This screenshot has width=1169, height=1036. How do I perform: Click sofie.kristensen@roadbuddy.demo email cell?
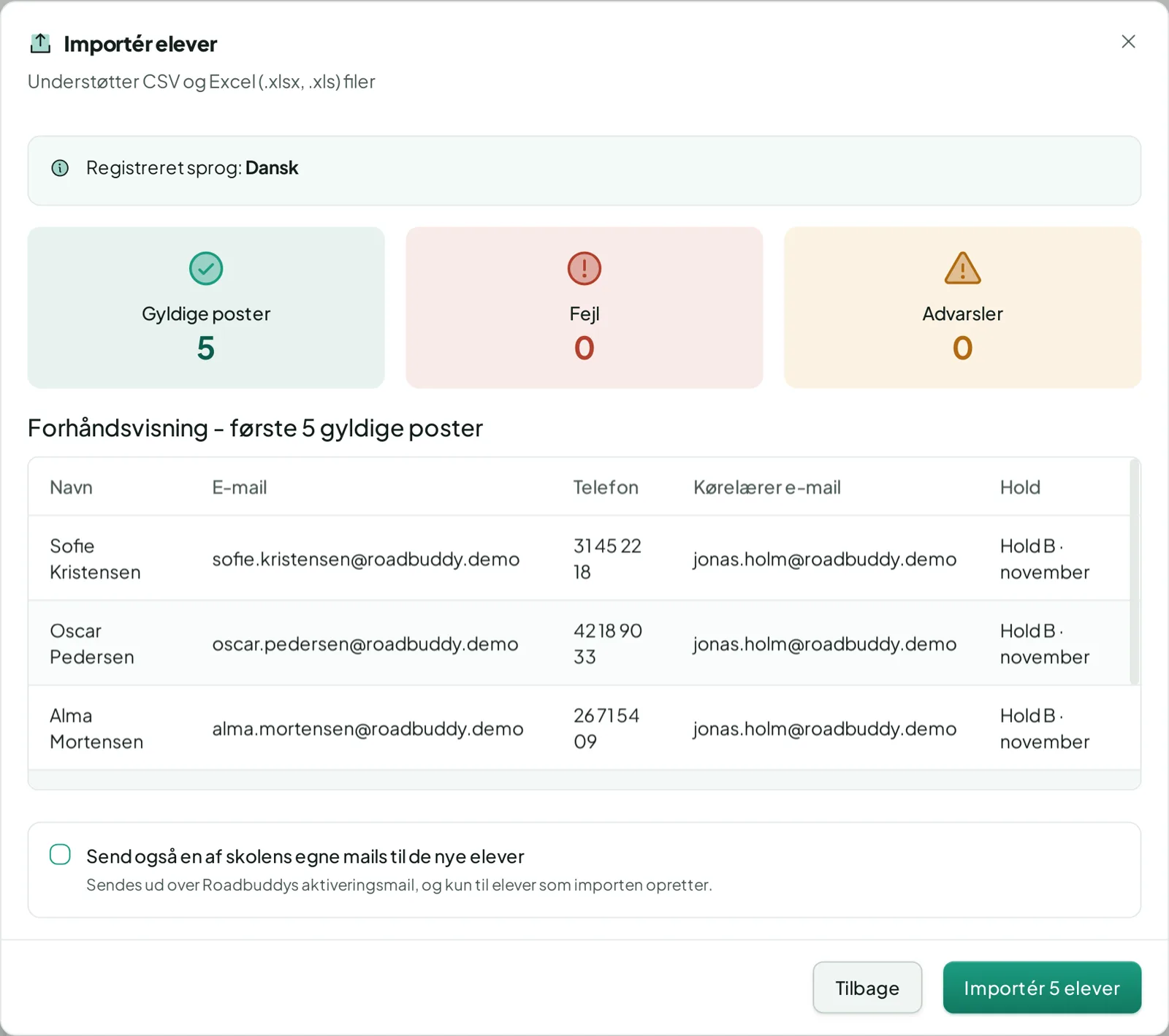click(x=366, y=559)
